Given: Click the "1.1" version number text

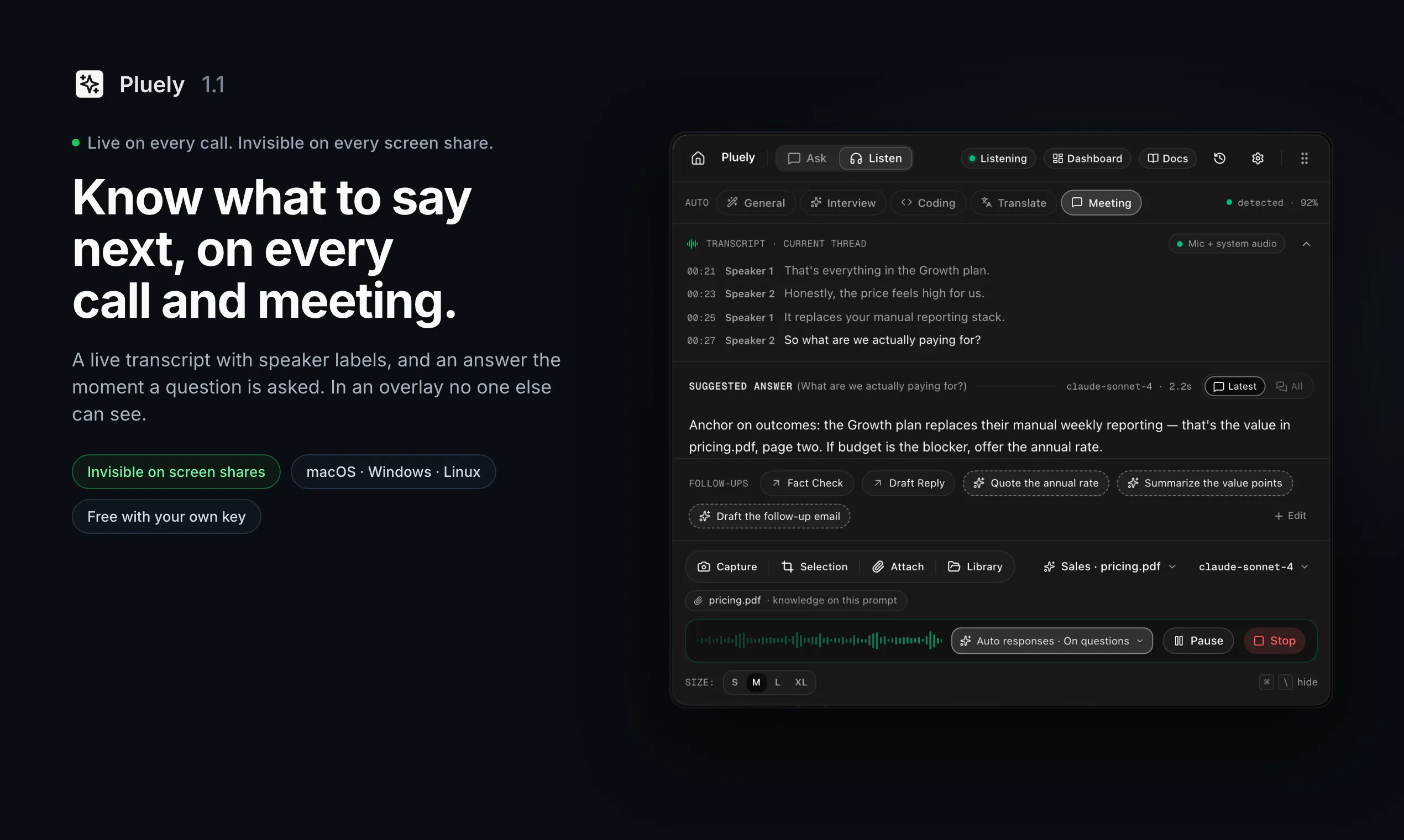Looking at the screenshot, I should click(213, 85).
